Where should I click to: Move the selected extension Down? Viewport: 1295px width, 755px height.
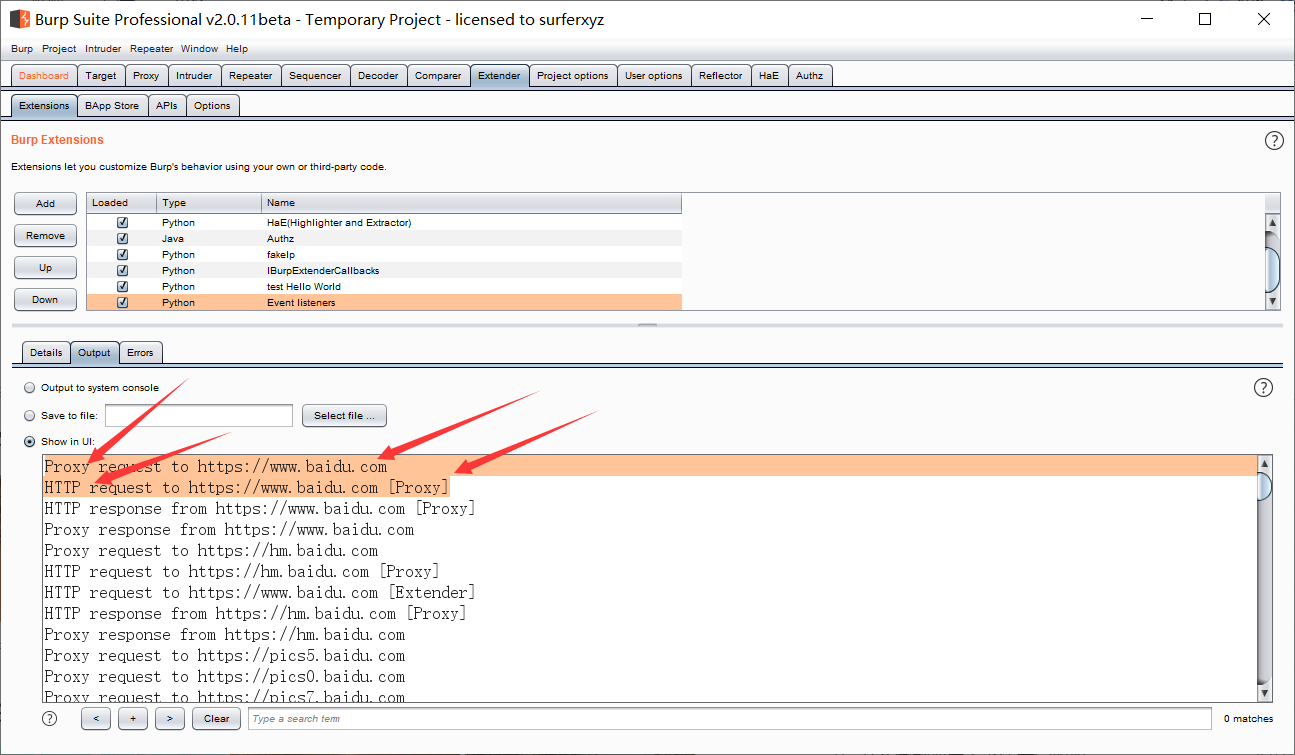click(46, 299)
